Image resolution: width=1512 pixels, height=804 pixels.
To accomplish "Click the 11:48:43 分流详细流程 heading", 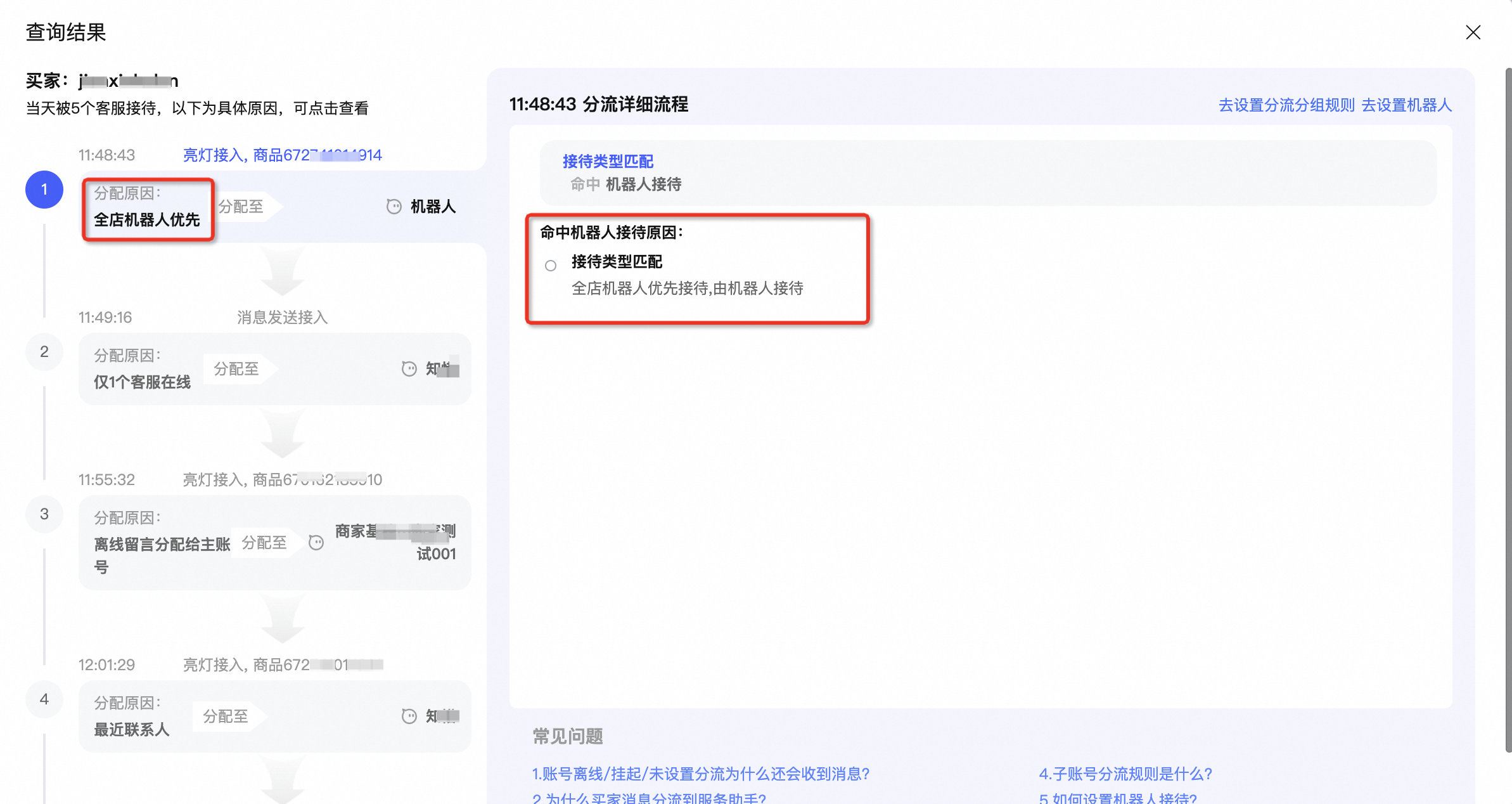I will pos(599,105).
